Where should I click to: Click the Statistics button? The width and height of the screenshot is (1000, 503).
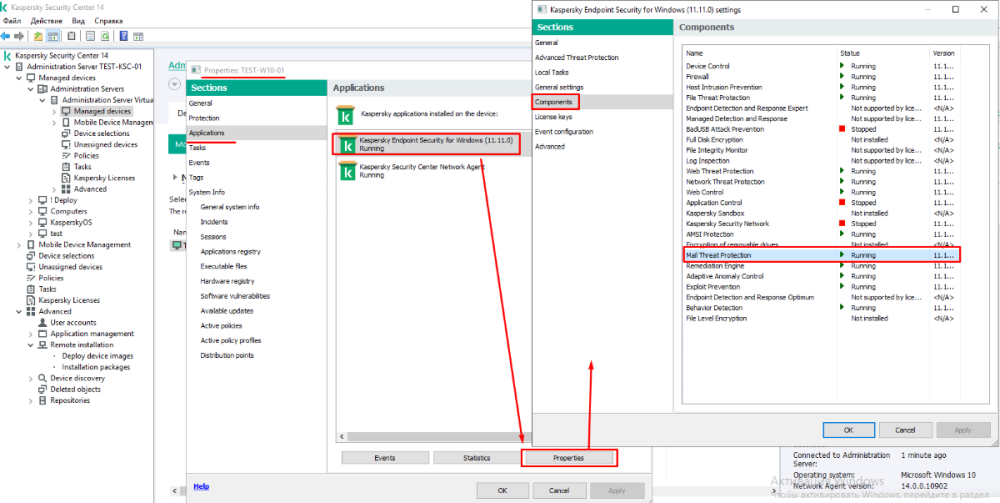click(x=476, y=458)
